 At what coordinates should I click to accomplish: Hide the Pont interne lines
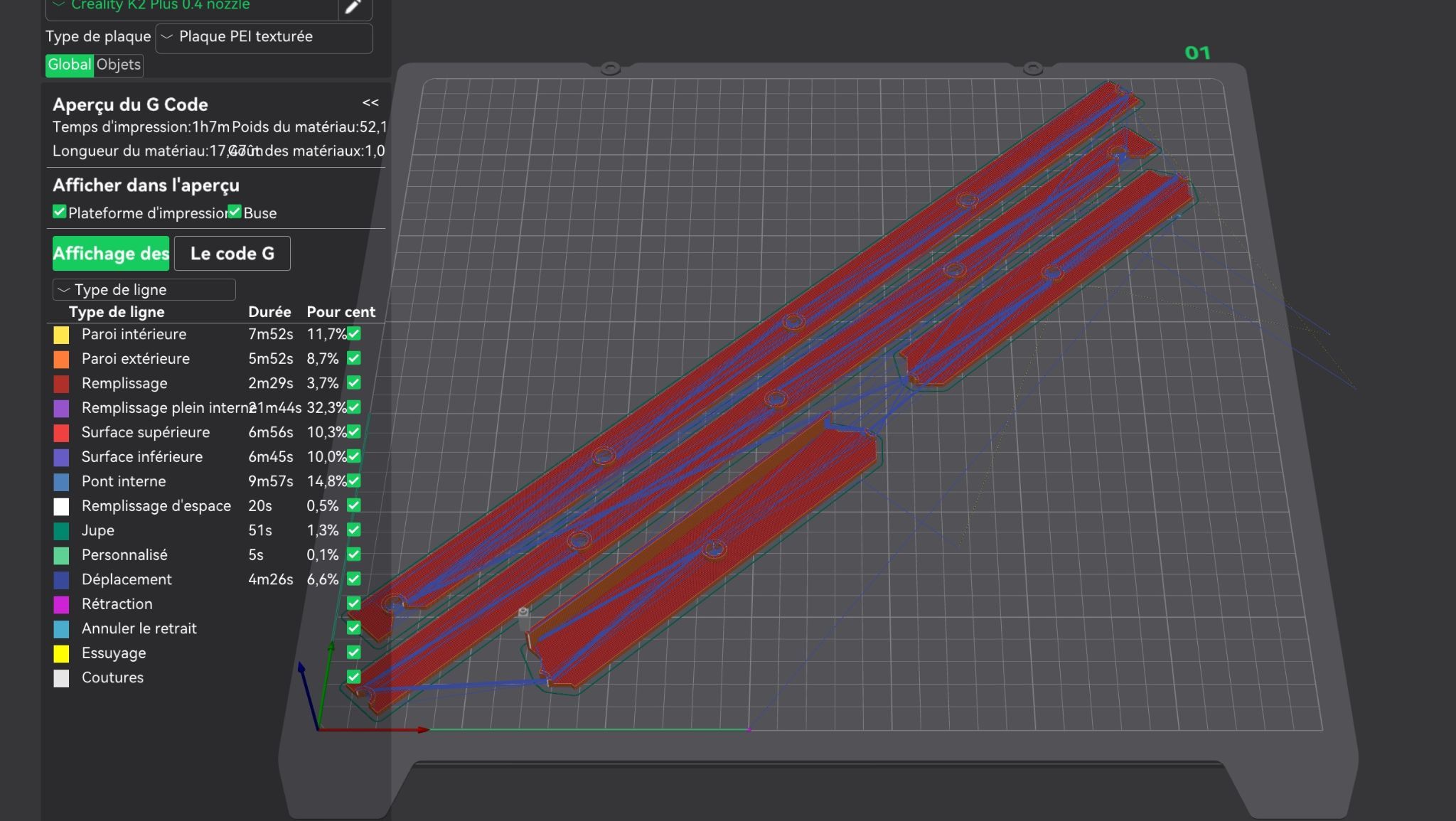coord(354,481)
